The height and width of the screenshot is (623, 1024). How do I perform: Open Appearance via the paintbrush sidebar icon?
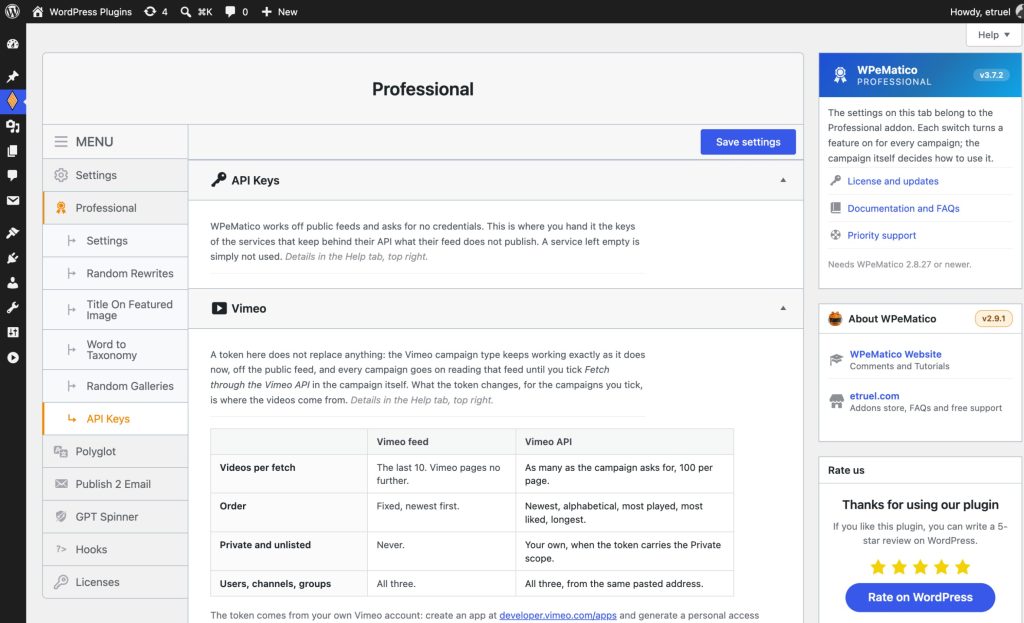coord(12,232)
